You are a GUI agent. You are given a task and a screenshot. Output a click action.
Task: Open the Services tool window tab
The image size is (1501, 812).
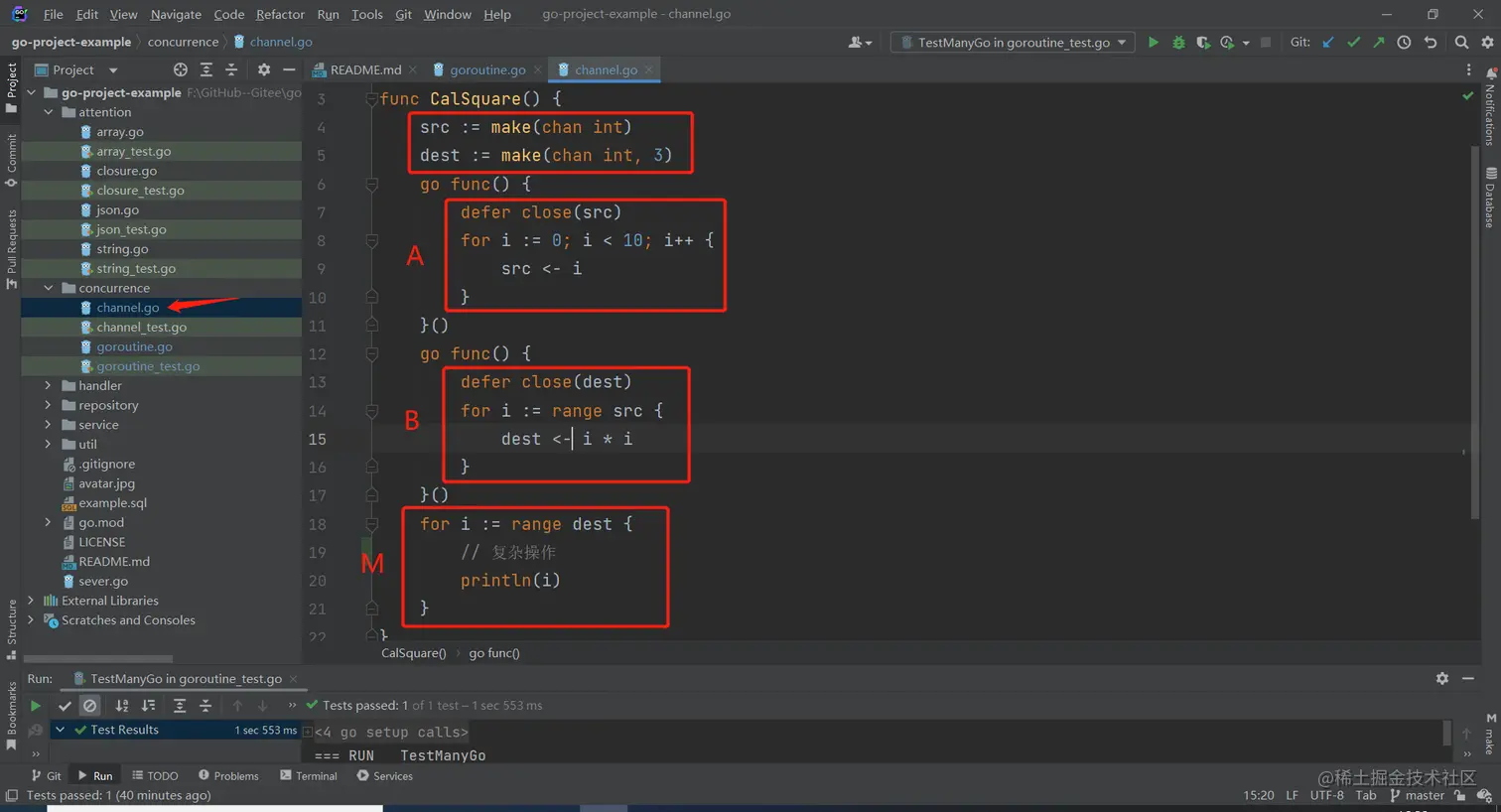pos(384,776)
